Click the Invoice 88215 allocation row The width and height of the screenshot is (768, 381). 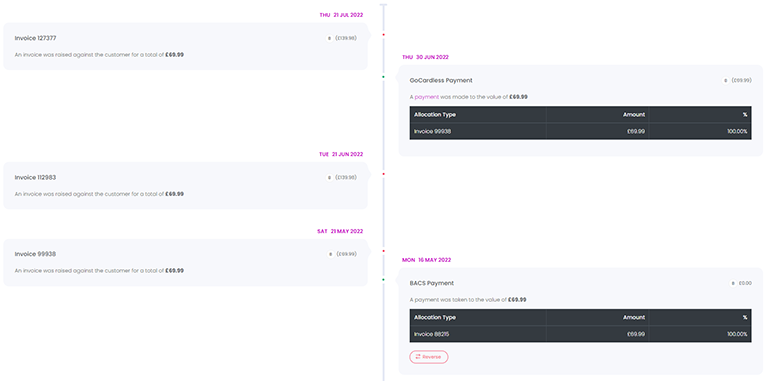580,334
